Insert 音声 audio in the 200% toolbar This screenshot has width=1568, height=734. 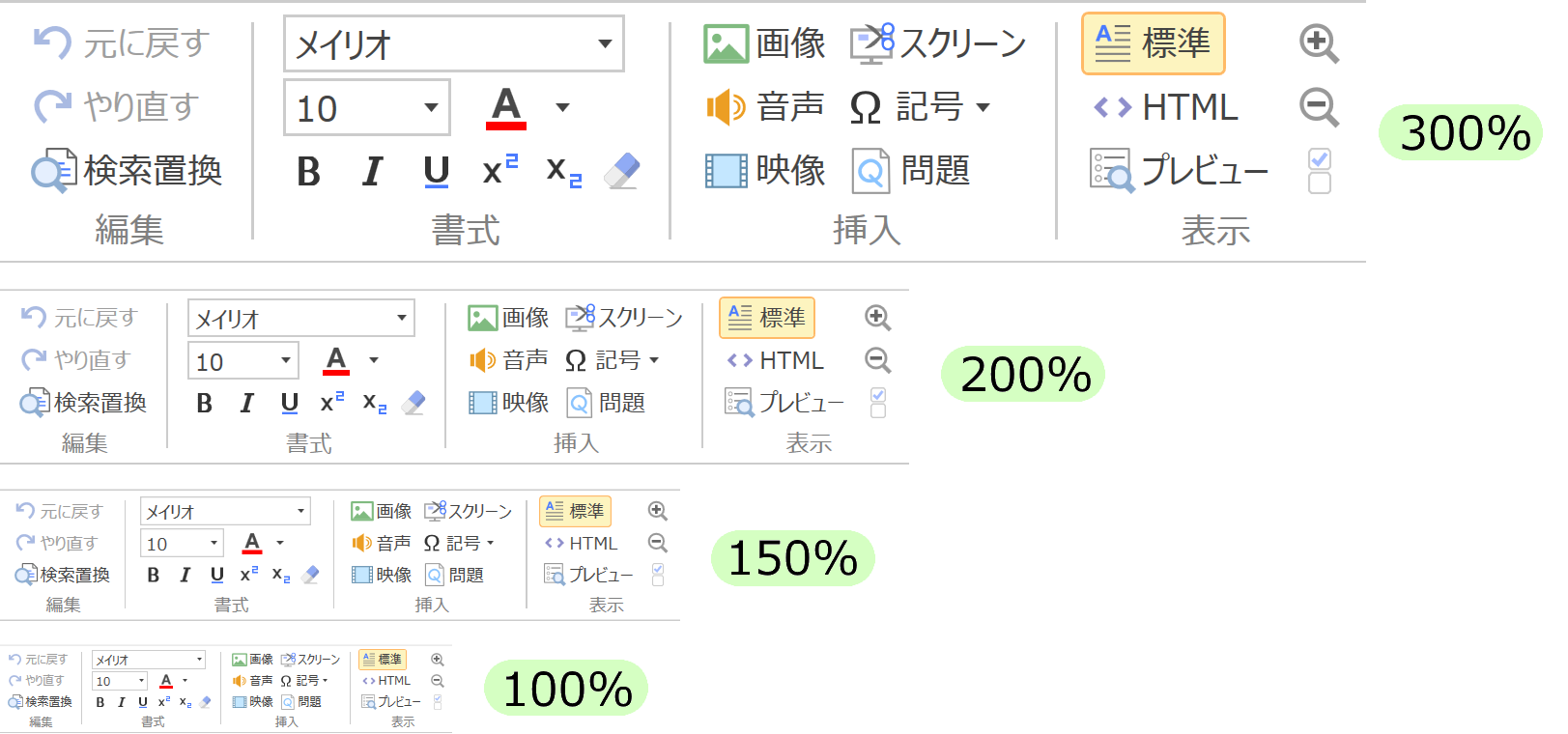(x=508, y=360)
